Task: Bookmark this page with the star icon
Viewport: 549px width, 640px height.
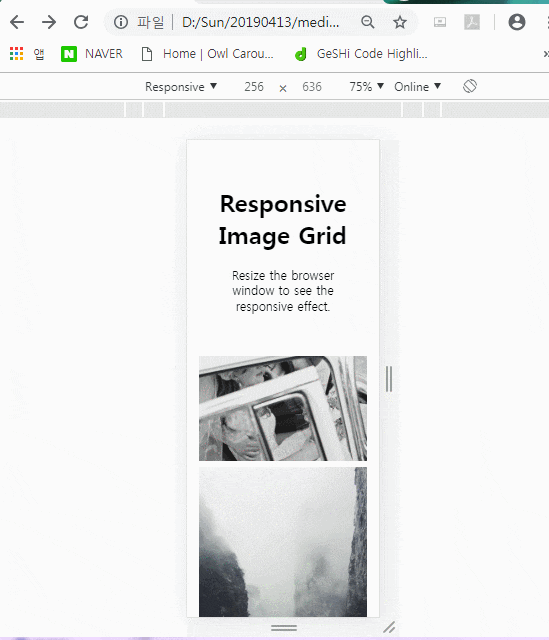Action: pos(400,22)
